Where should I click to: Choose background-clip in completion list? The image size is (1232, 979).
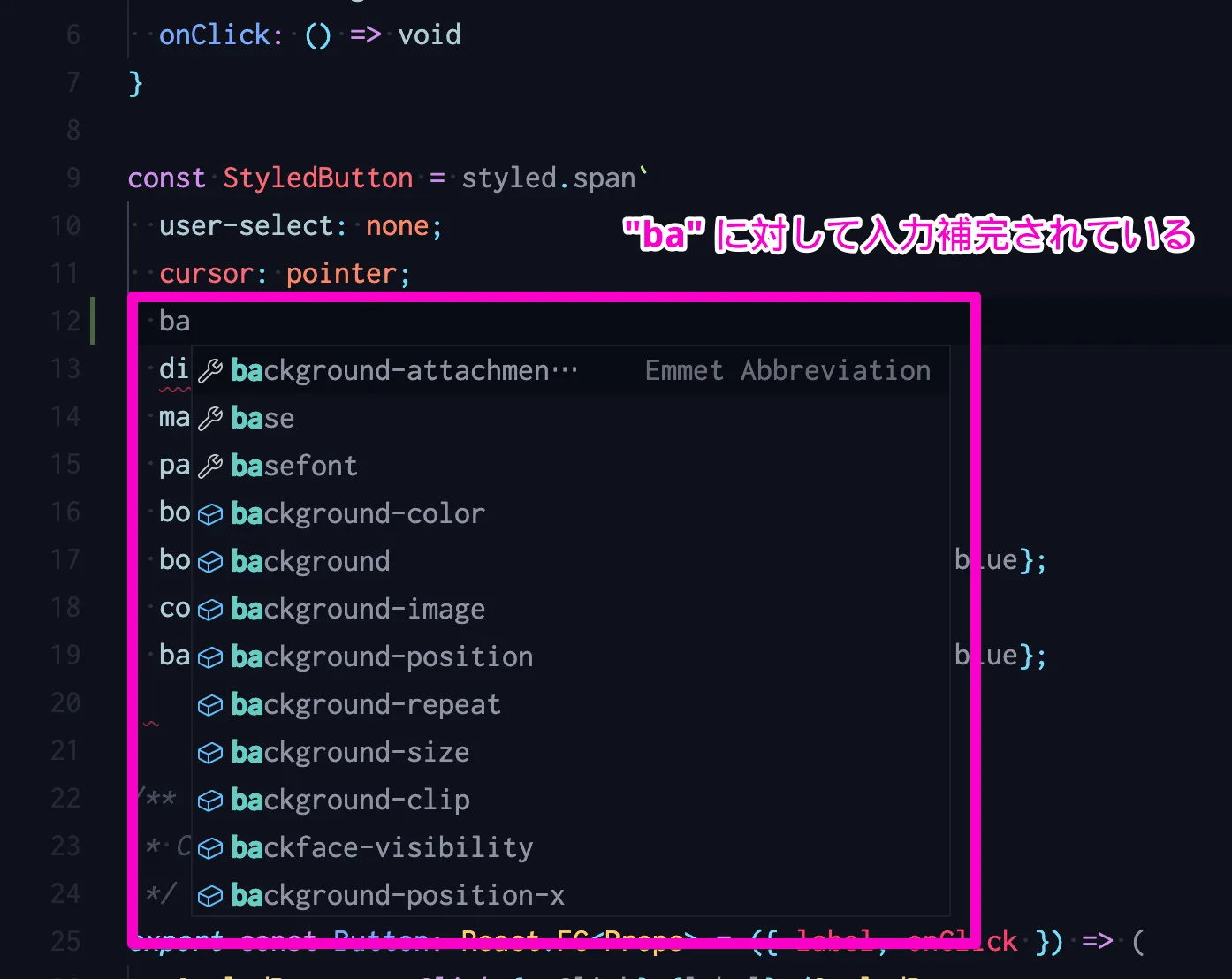point(350,801)
